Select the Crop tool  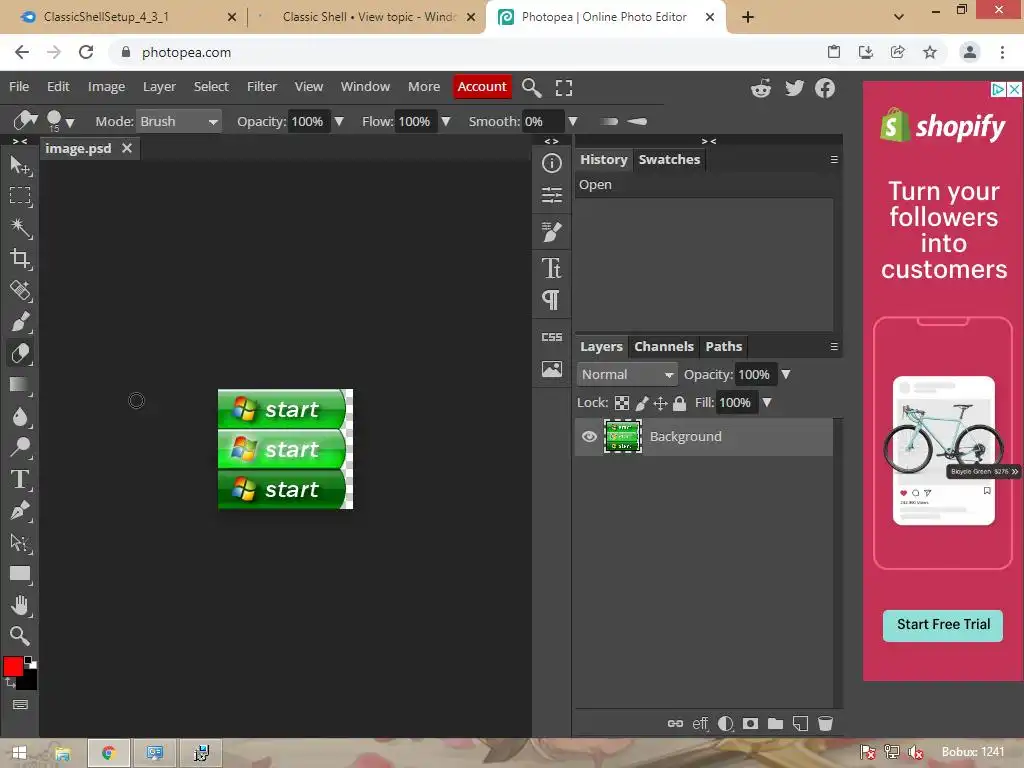(20, 259)
